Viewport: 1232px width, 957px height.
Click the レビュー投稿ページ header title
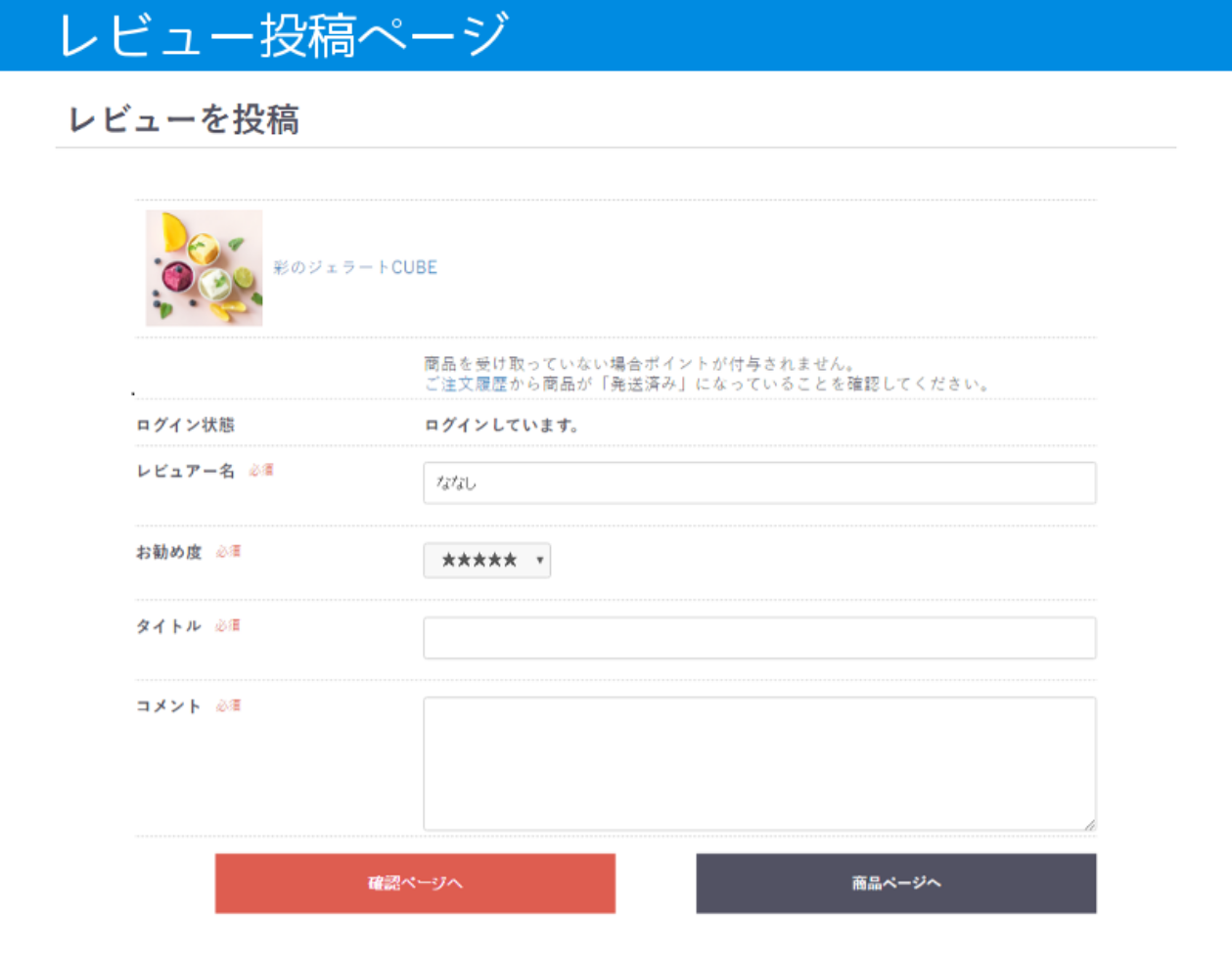pos(284,35)
